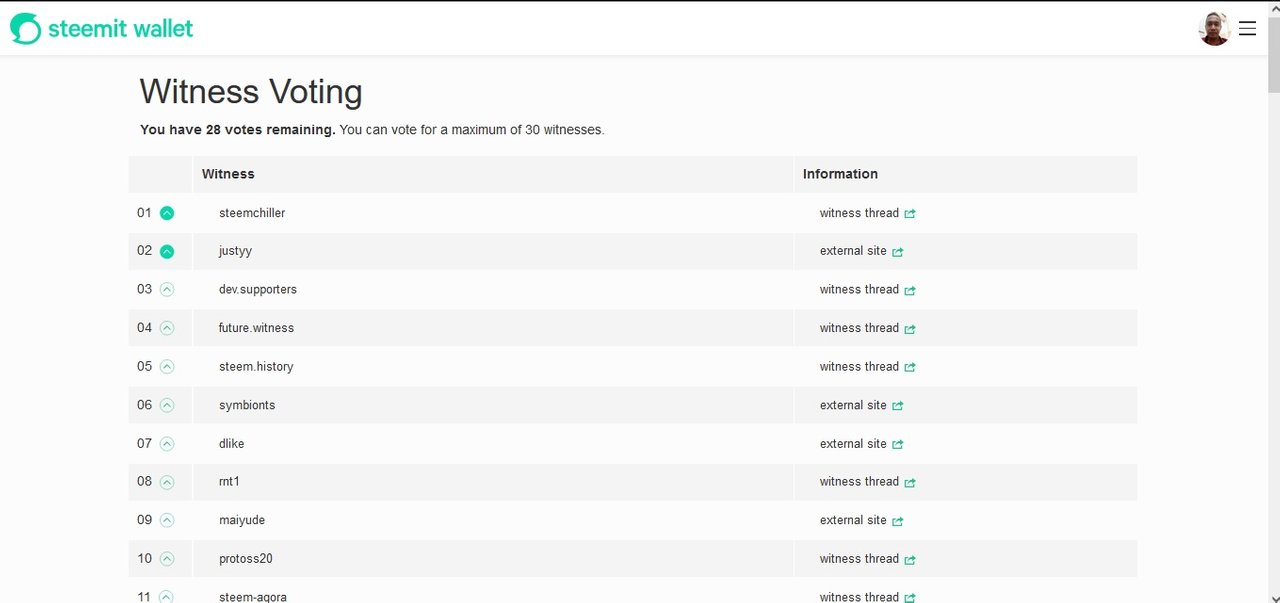Click the Witness column header

tap(228, 174)
